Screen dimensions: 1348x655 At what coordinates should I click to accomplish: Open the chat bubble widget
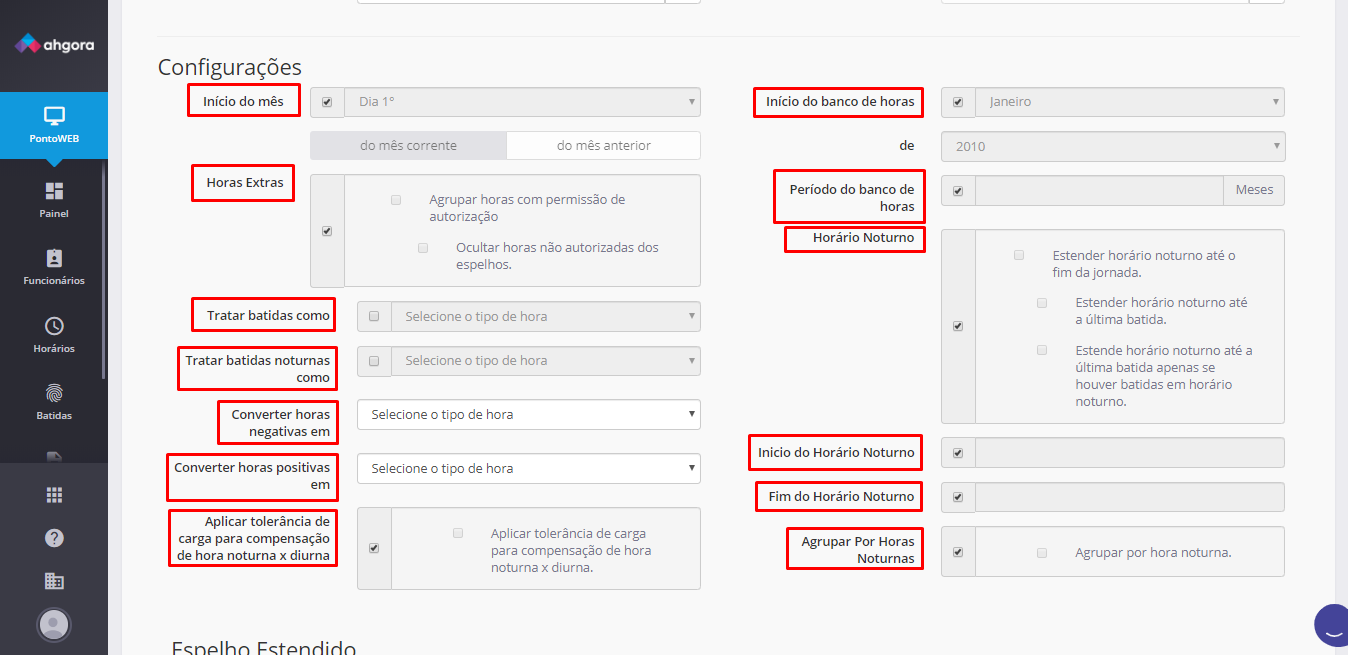1331,626
